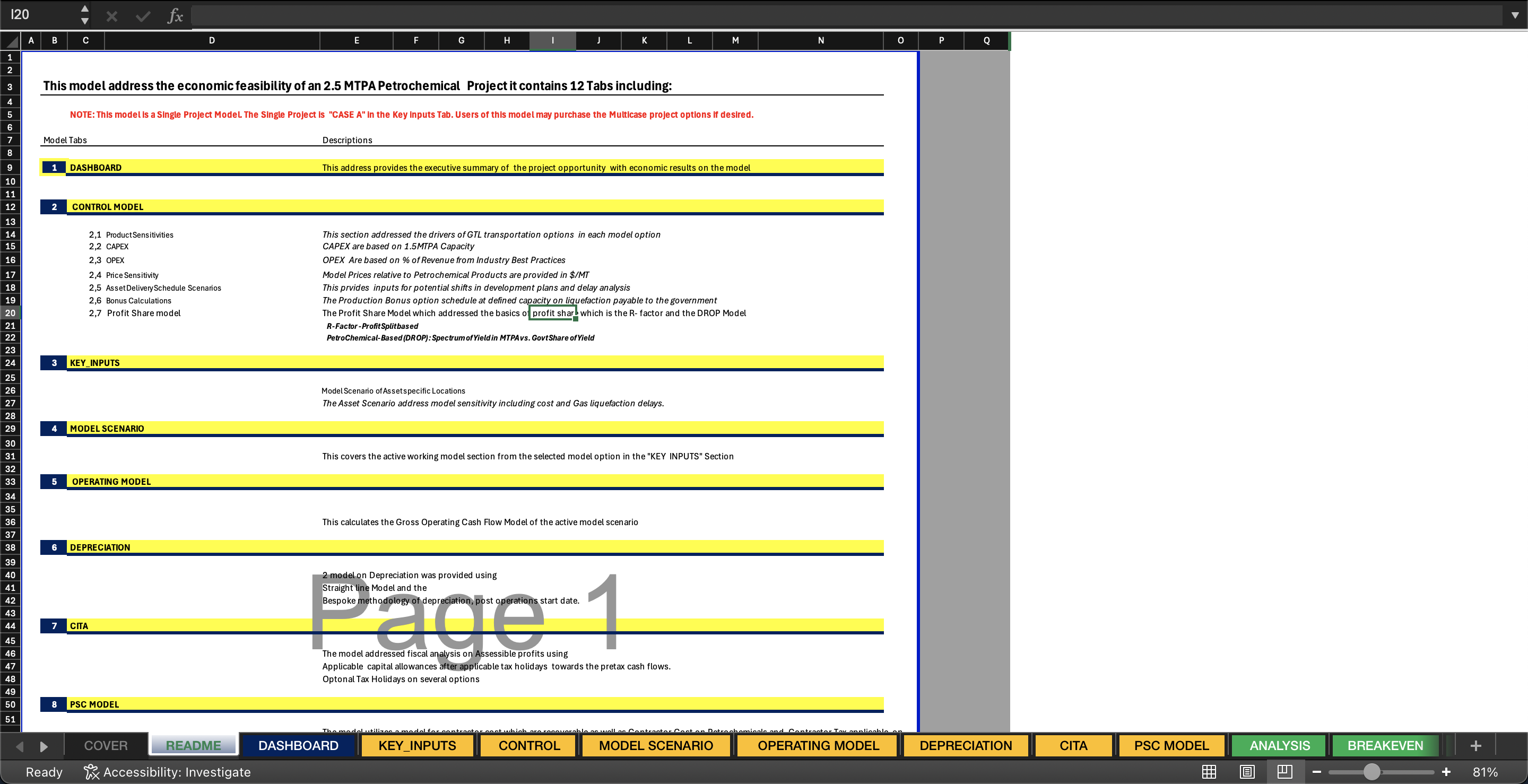Select column I header

tap(552, 40)
